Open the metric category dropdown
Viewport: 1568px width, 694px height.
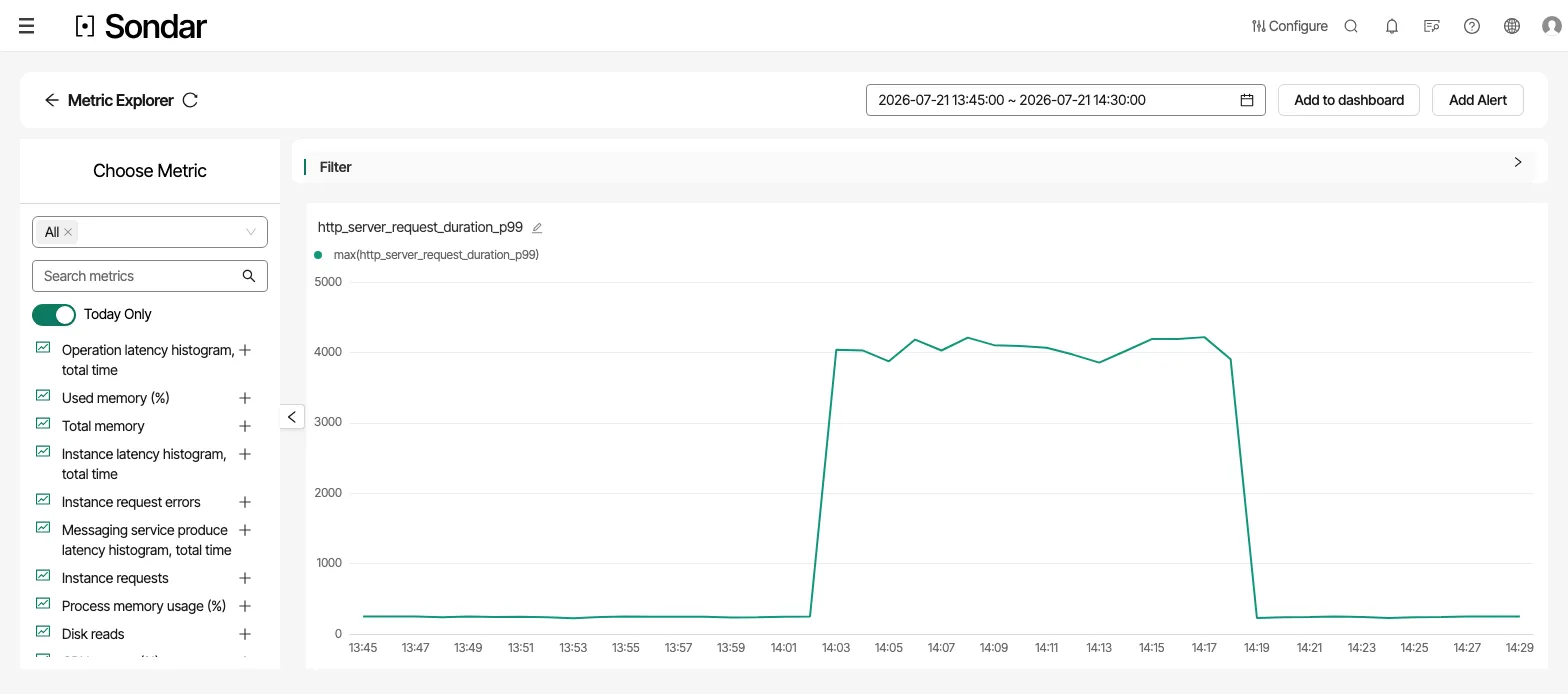(150, 232)
